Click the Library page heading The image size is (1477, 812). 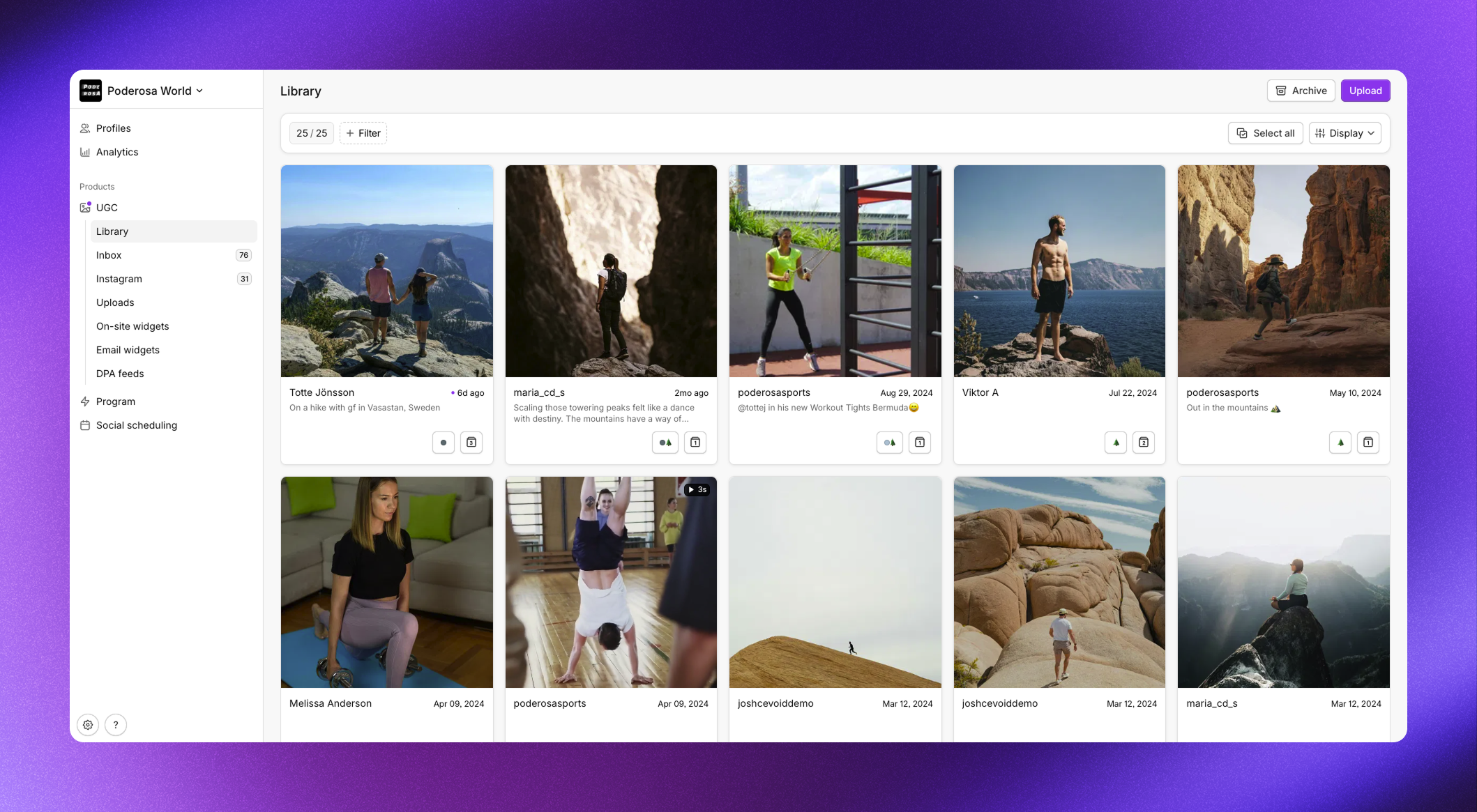(x=301, y=91)
